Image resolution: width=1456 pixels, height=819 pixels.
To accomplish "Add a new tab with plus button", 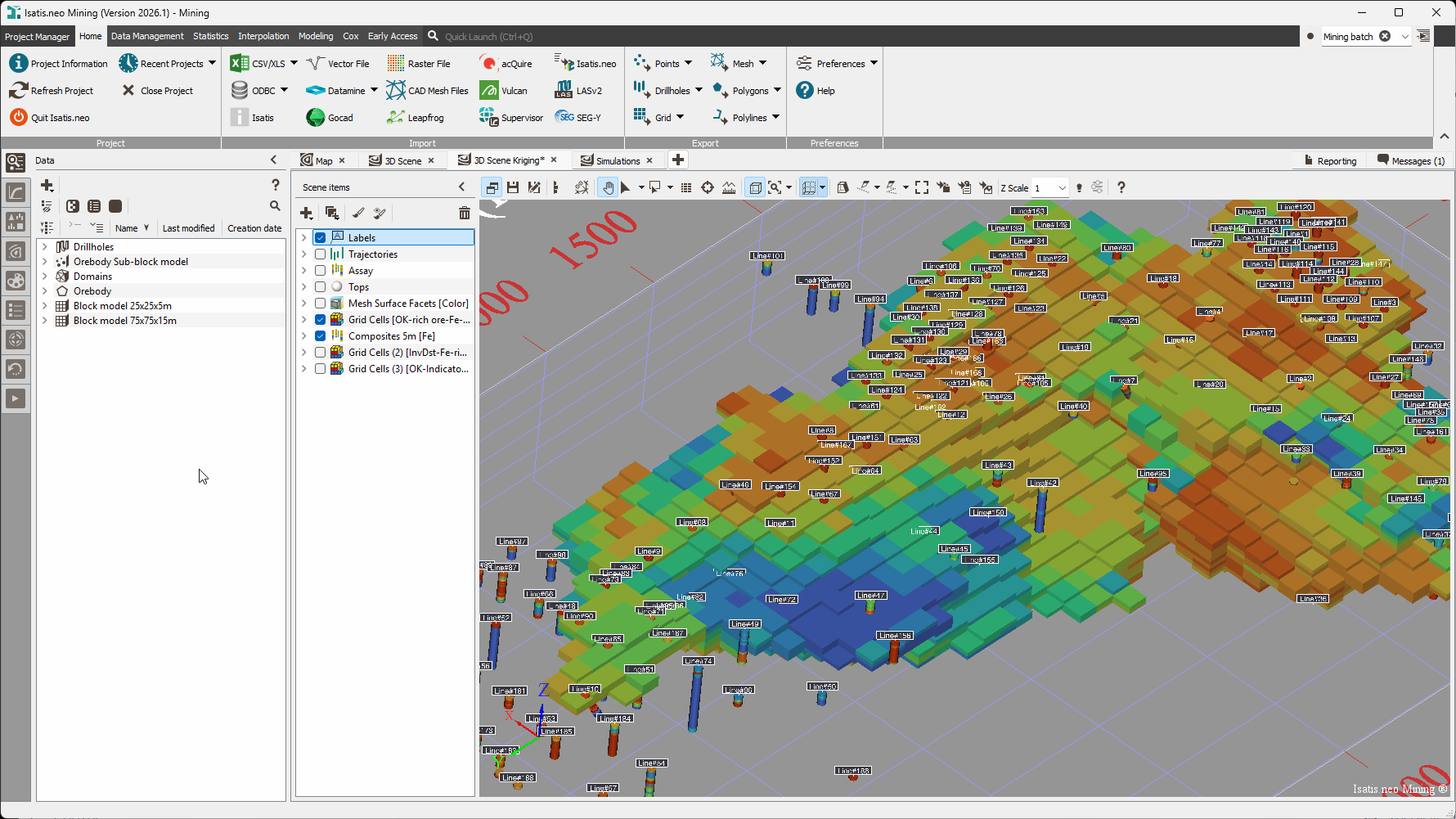I will [678, 160].
